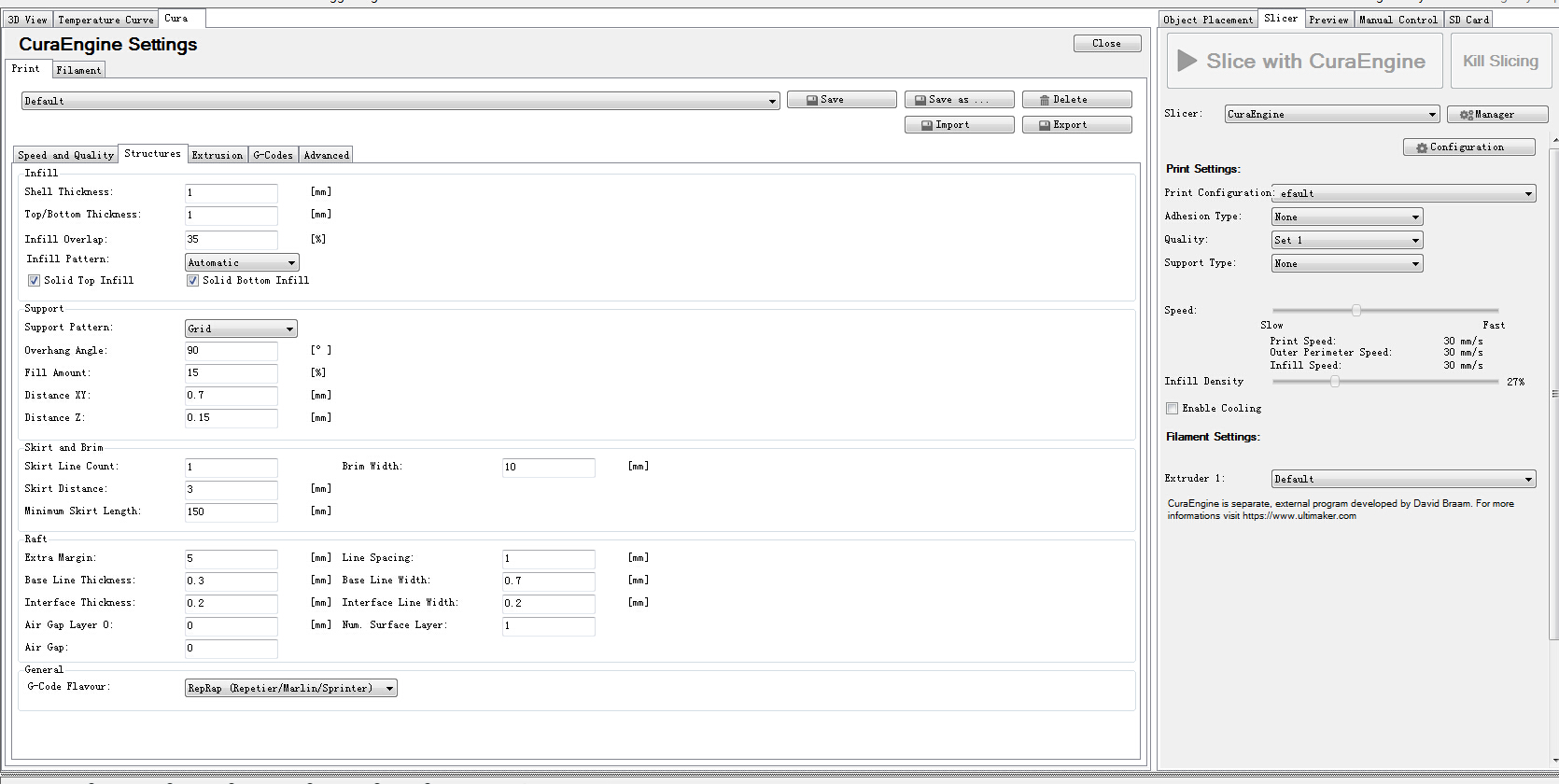Click the Skirt Distance field
The height and width of the screenshot is (784, 1559).
click(231, 490)
